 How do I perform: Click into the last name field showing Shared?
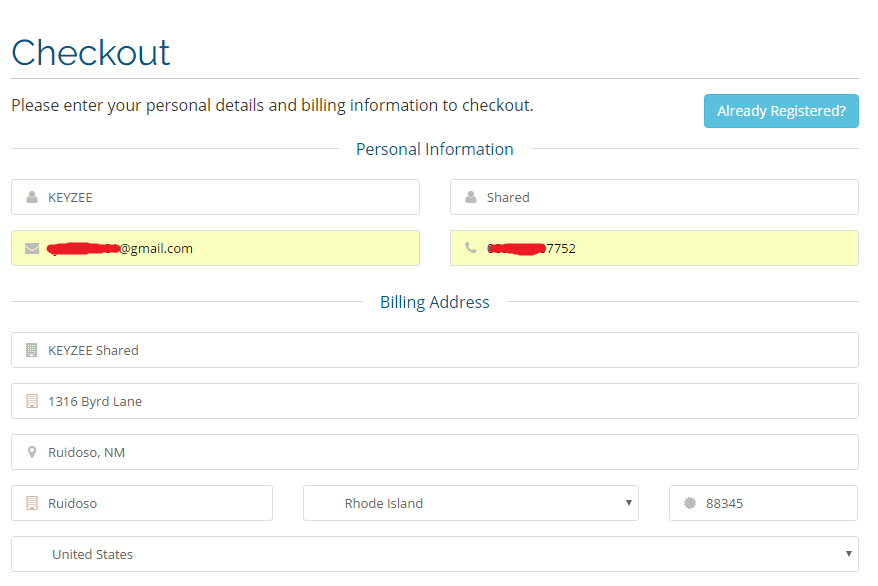tap(670, 197)
